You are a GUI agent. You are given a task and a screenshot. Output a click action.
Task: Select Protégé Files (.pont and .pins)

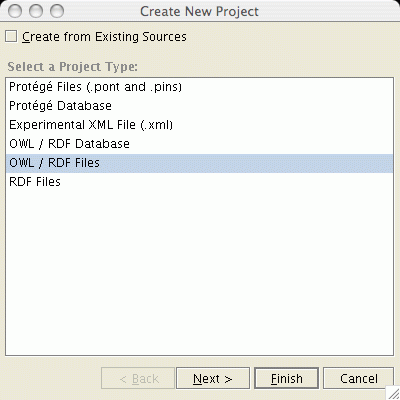tap(199, 87)
